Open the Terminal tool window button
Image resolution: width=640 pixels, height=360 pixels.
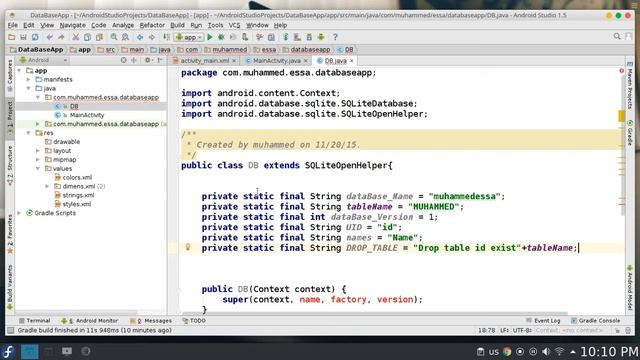pyautogui.click(x=34, y=321)
